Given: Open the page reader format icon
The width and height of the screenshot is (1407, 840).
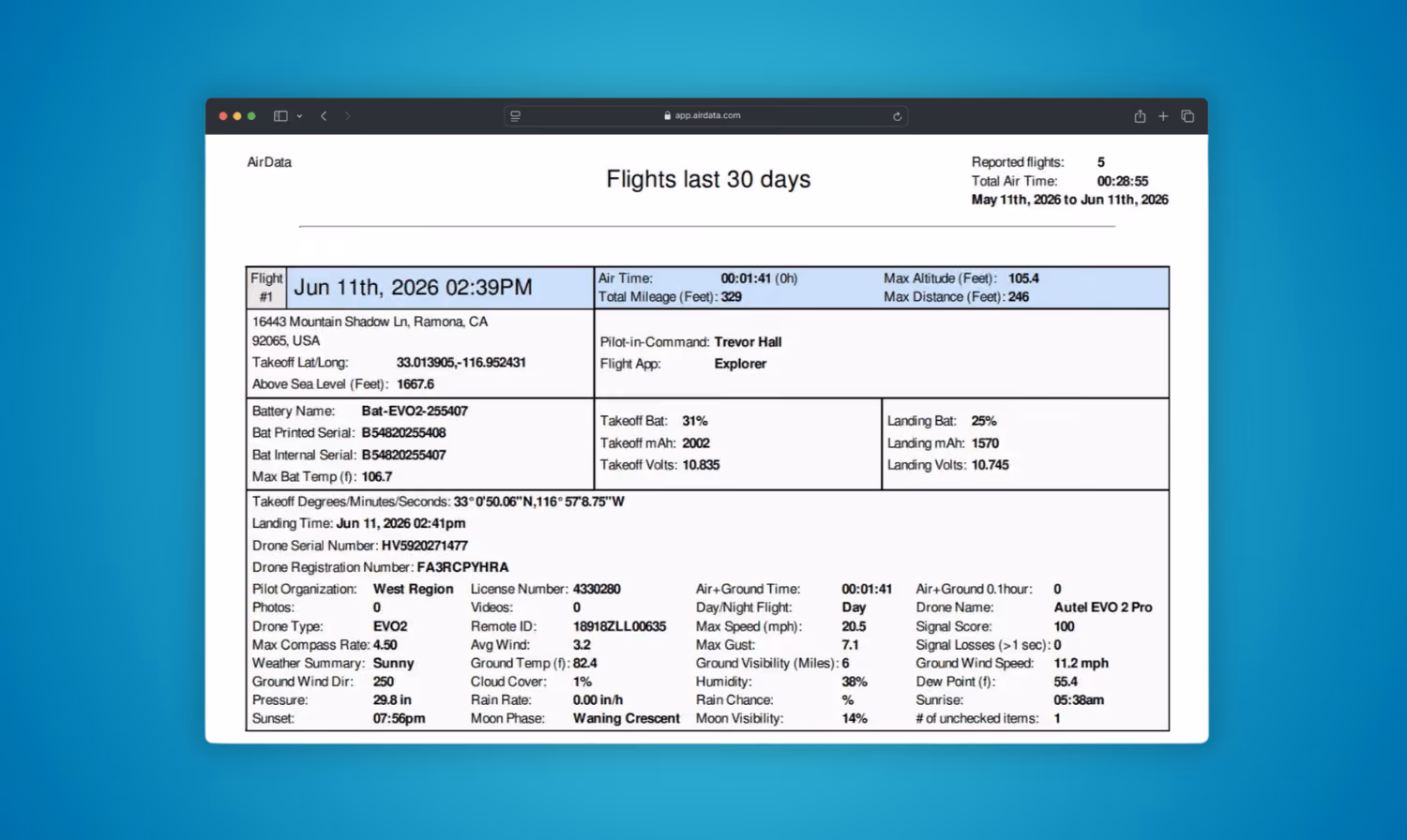Looking at the screenshot, I should pos(515,116).
